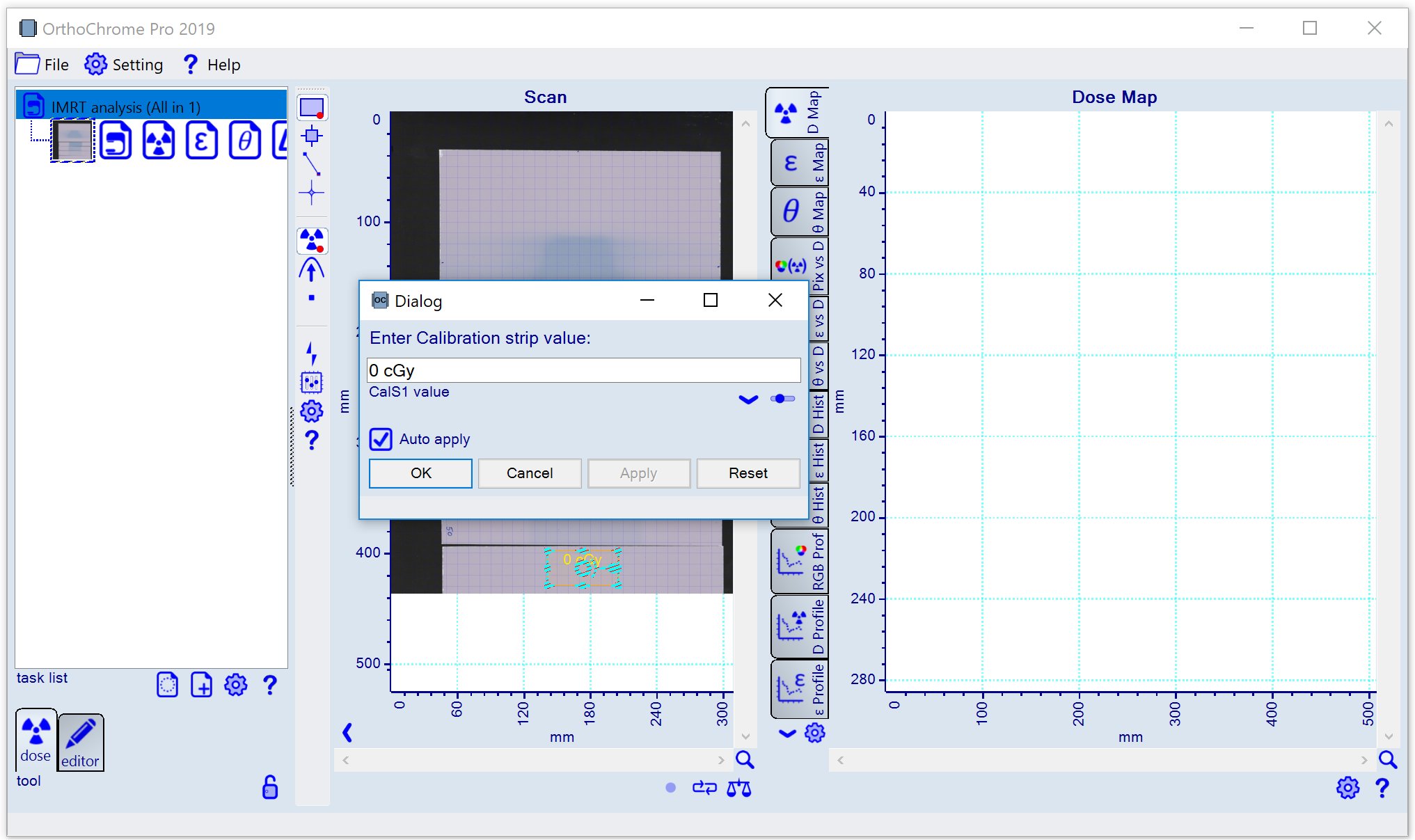1415x840 pixels.
Task: Switch to the D Profile tab
Action: (799, 626)
